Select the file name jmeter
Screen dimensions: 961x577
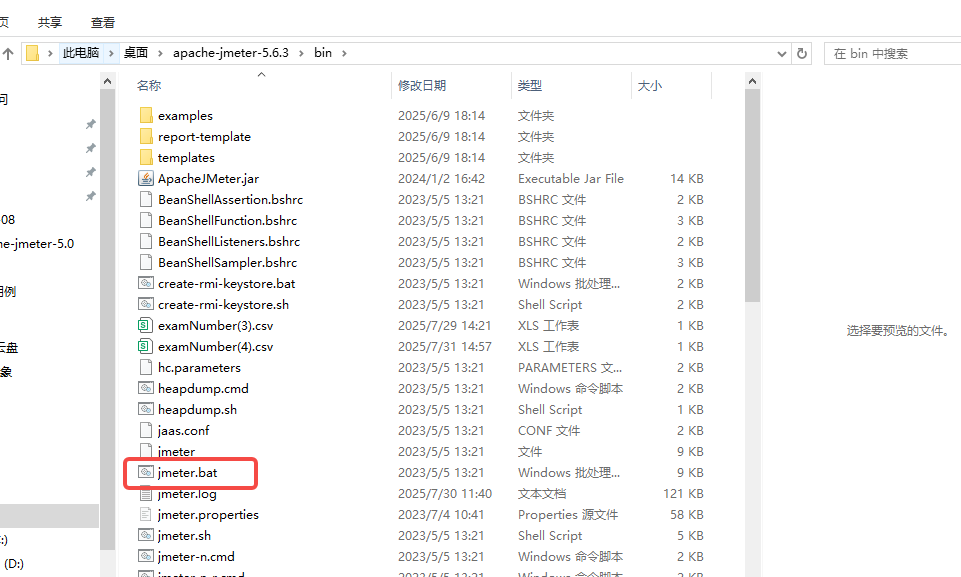(x=177, y=451)
